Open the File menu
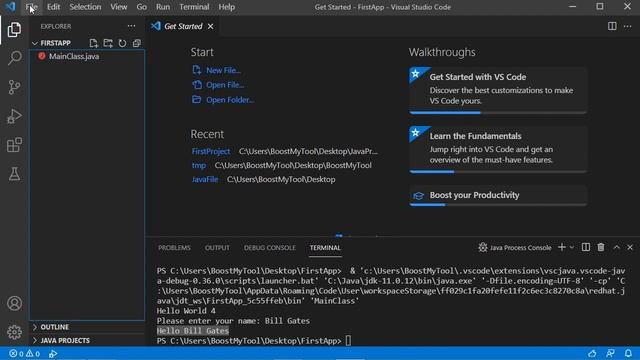This screenshot has width=640, height=360. 31,7
